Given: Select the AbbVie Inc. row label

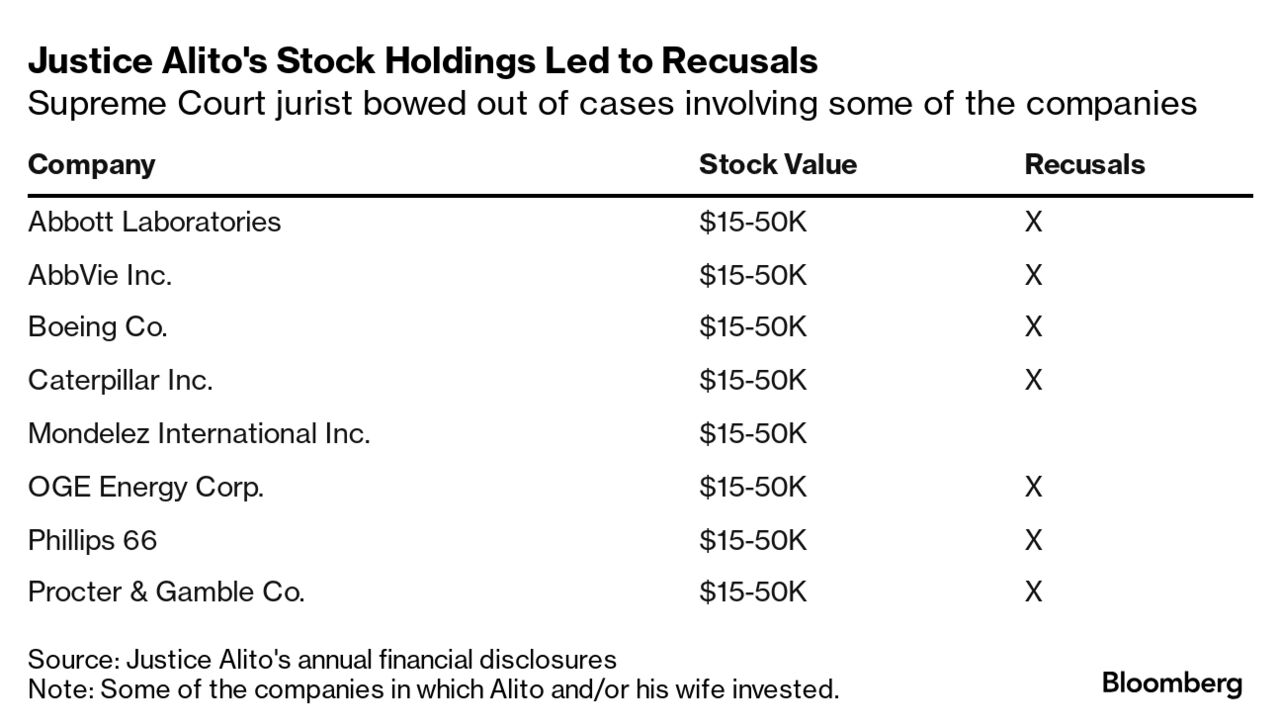Looking at the screenshot, I should click(x=100, y=275).
